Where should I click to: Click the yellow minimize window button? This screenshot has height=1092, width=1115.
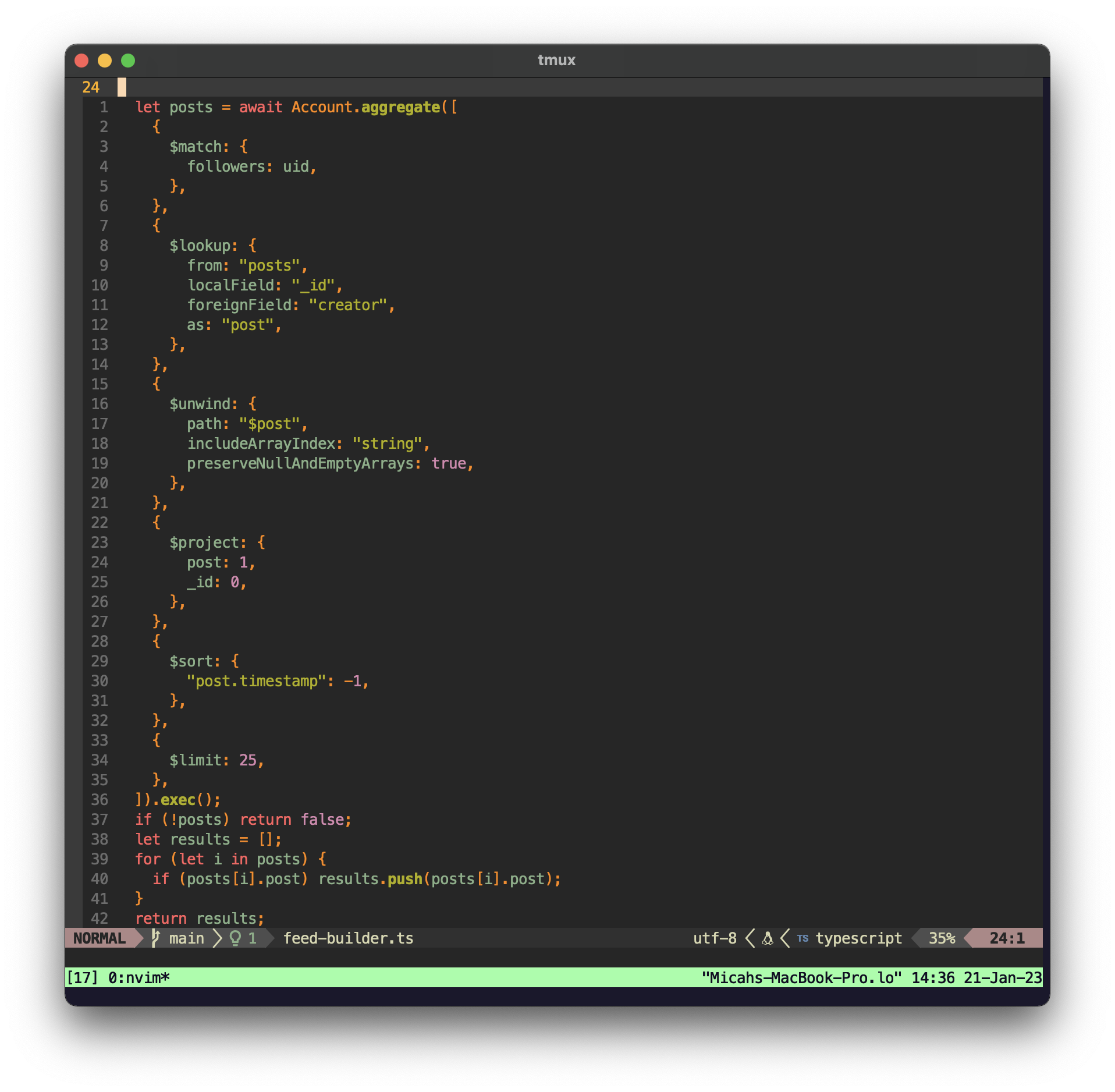tap(105, 61)
